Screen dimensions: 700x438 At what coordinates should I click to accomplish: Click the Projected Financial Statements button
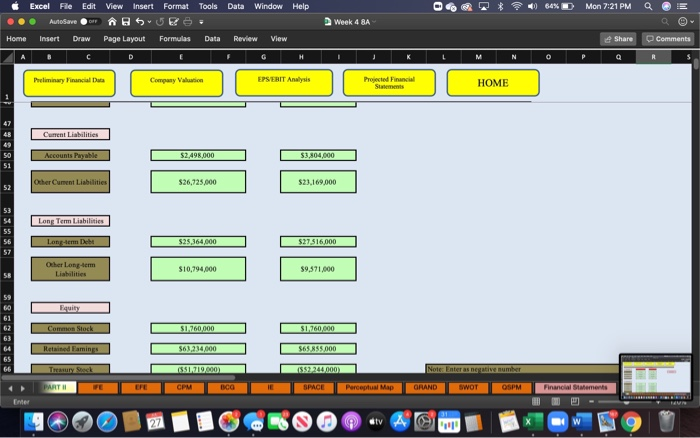coord(389,83)
